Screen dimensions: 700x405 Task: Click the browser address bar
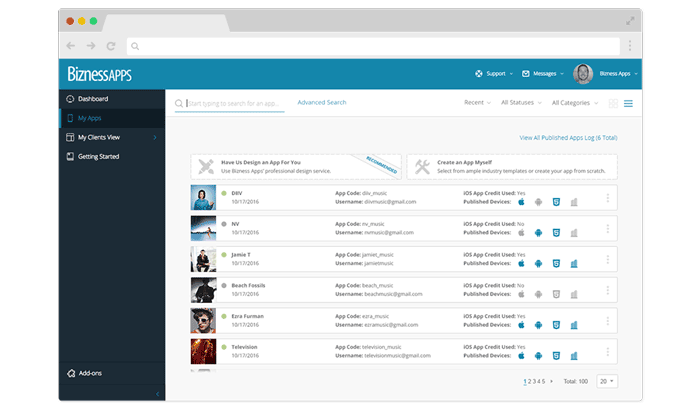coord(373,46)
